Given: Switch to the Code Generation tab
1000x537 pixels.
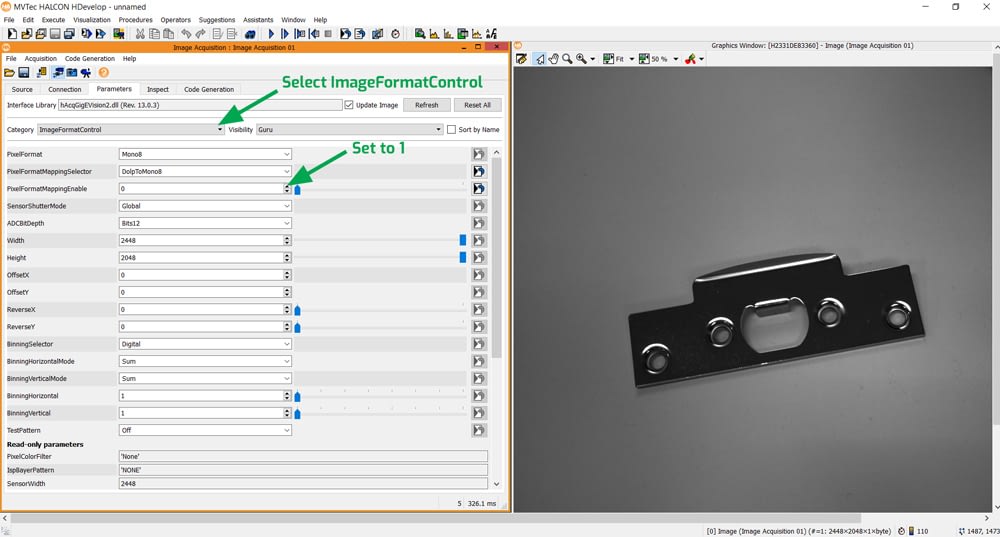Looking at the screenshot, I should (209, 89).
